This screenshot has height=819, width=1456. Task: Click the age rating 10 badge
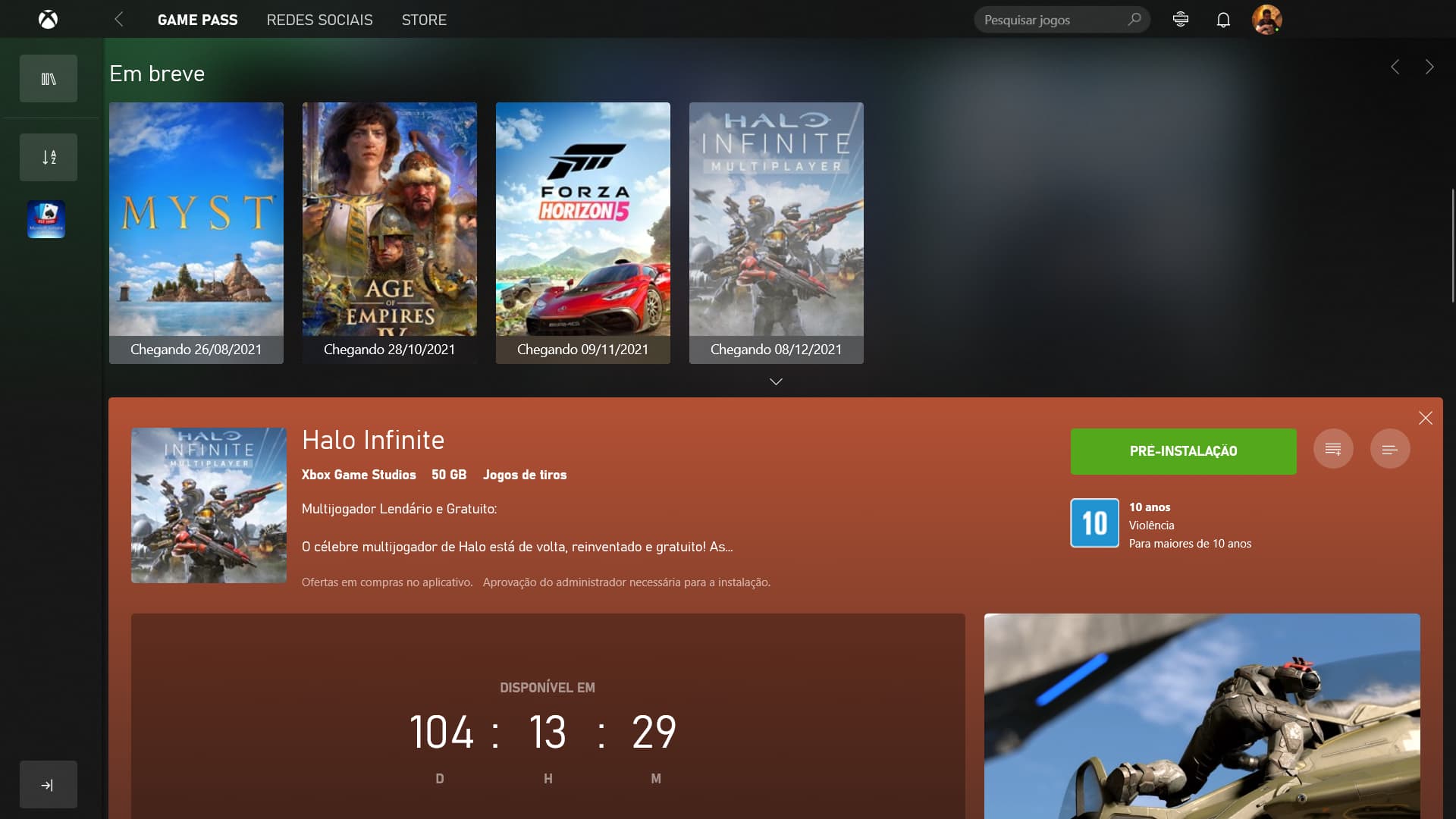[1094, 522]
